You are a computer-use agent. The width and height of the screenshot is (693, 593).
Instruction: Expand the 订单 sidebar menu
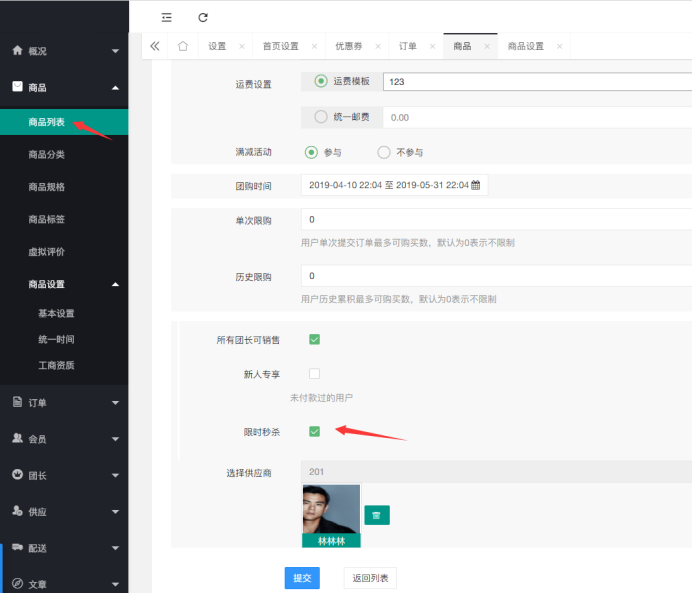coord(64,402)
